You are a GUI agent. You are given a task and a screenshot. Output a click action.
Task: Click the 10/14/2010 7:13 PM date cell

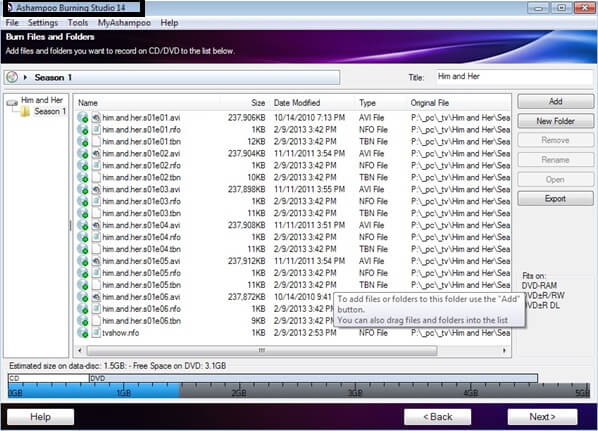309,117
